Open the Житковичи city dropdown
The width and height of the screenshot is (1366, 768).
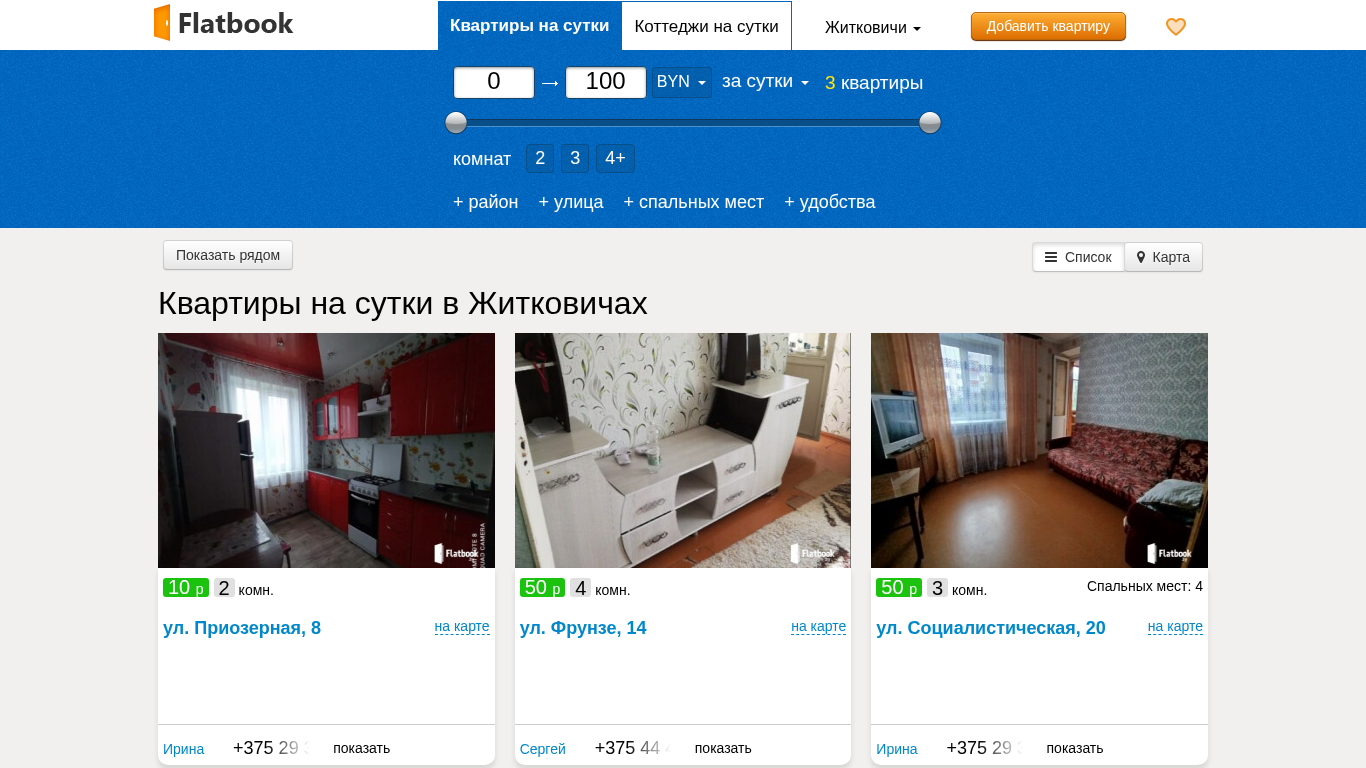(x=873, y=28)
